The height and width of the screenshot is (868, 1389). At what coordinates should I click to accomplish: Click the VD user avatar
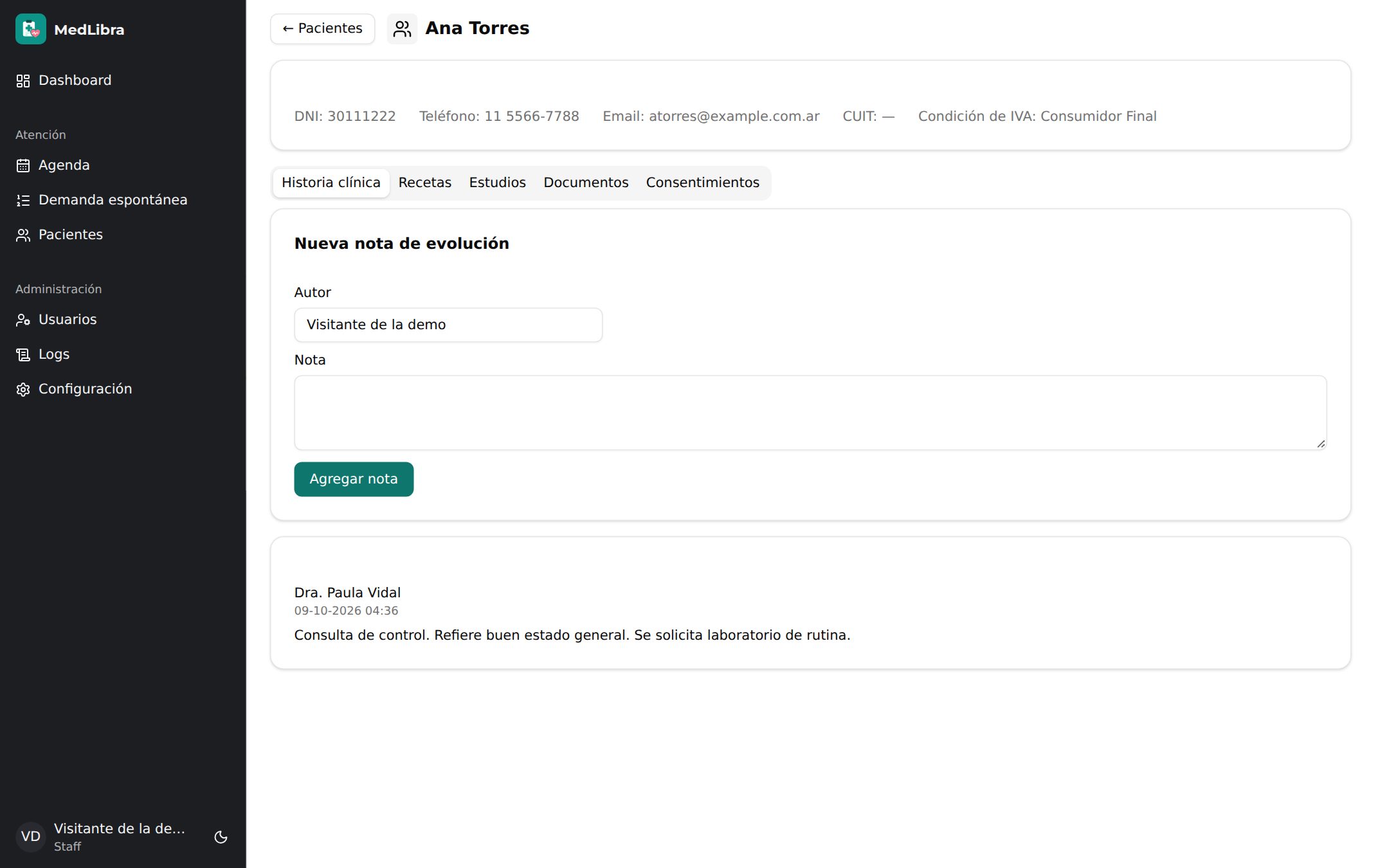pos(30,836)
